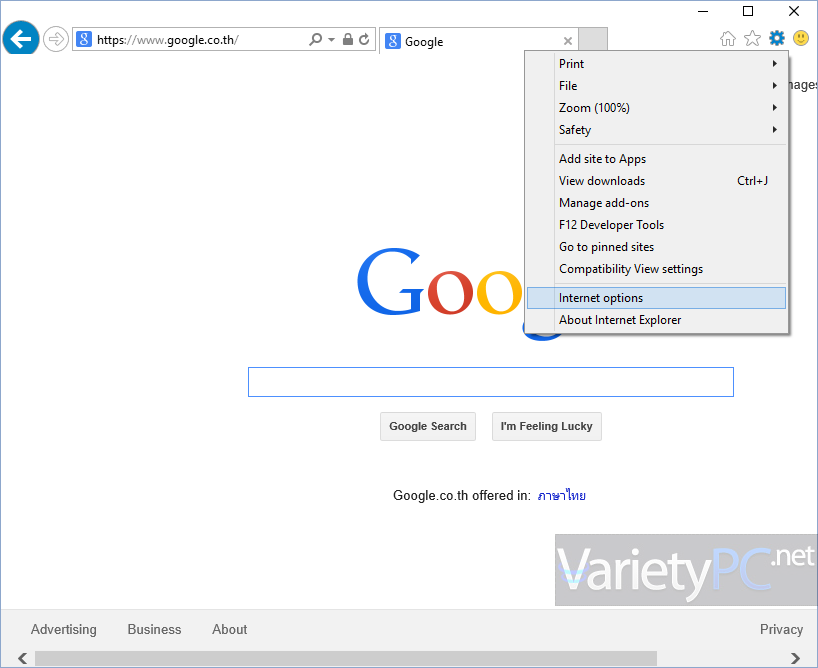The width and height of the screenshot is (818, 668).
Task: Choose Go to pinned sites
Action: tap(656, 246)
